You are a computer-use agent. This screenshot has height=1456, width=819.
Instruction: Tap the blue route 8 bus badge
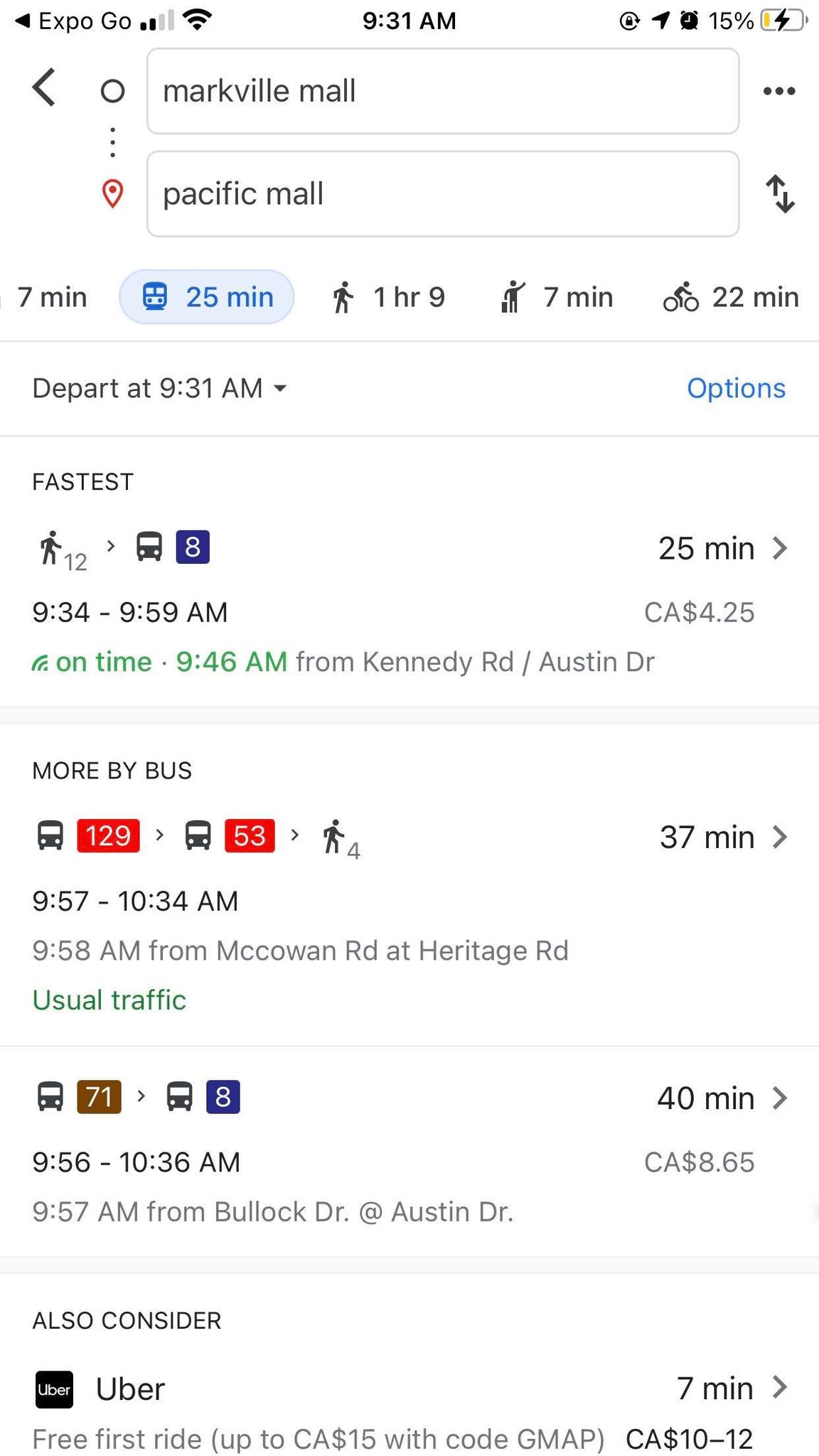point(193,547)
